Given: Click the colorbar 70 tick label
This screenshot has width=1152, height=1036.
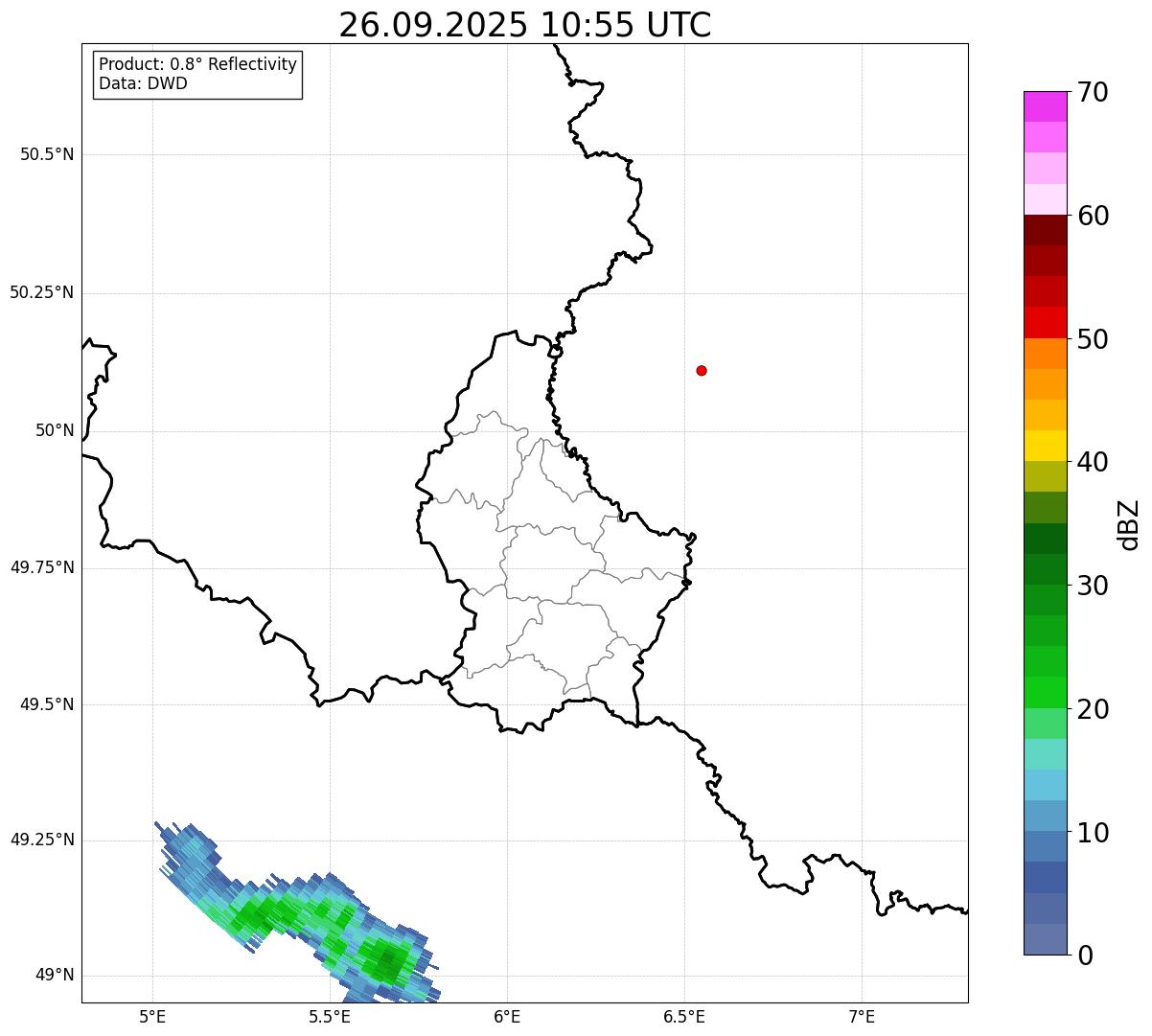Looking at the screenshot, I should 1093,92.
